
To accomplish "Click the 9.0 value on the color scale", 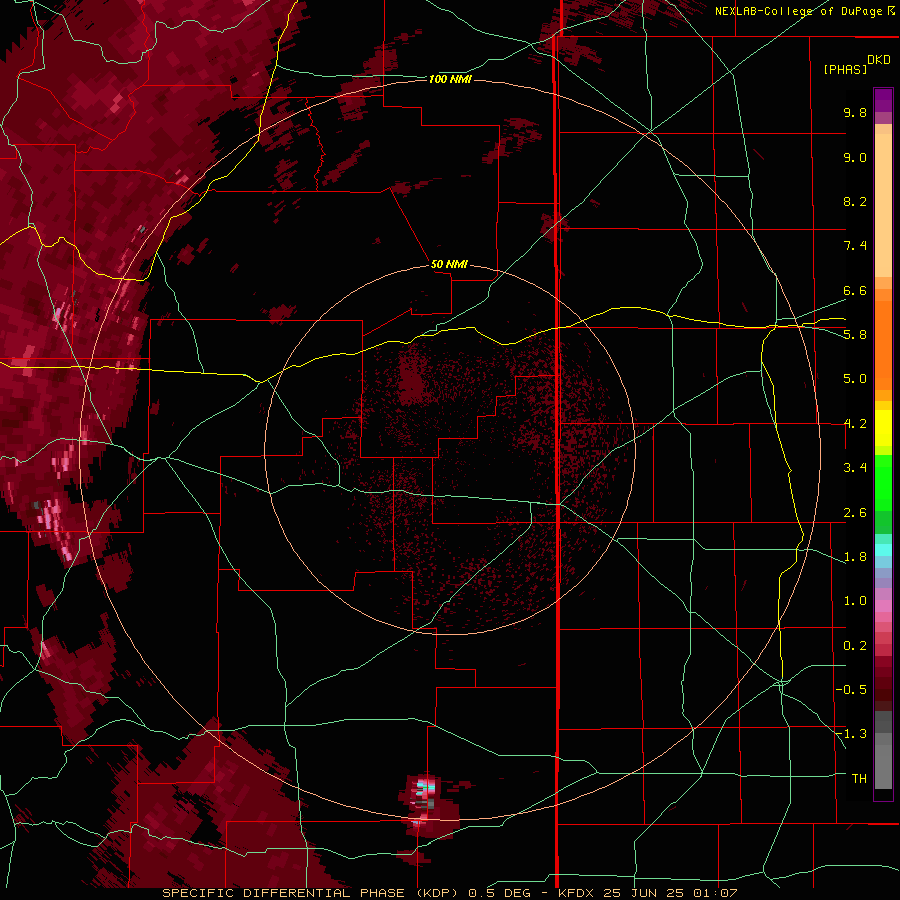I will click(855, 157).
